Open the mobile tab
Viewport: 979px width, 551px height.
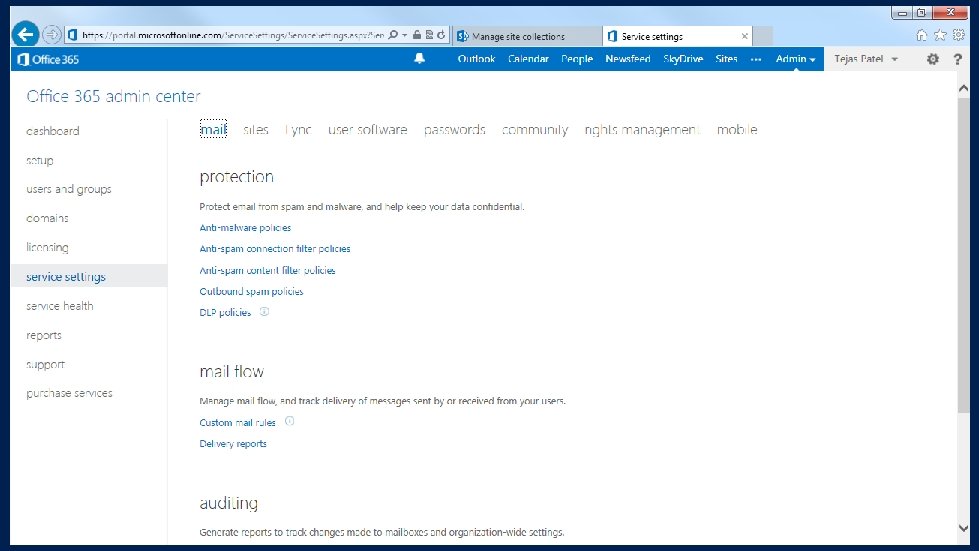click(x=737, y=130)
